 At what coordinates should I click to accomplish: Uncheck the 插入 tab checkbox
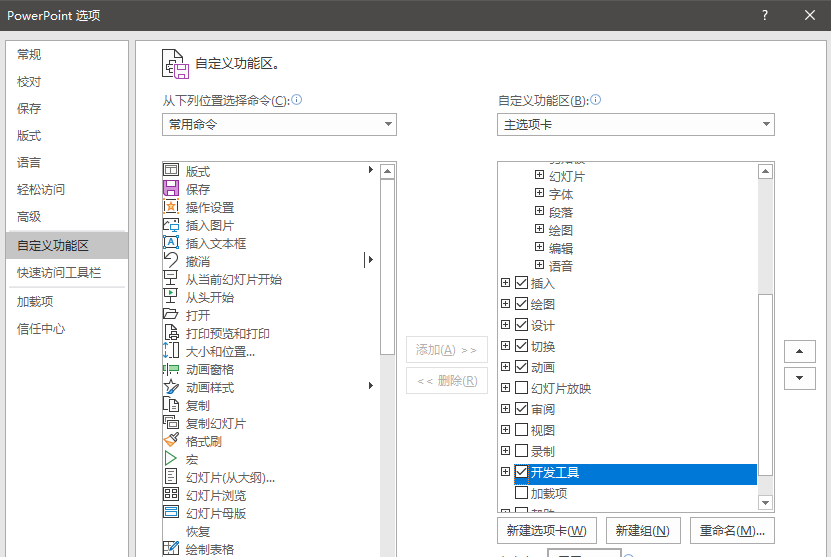(521, 283)
